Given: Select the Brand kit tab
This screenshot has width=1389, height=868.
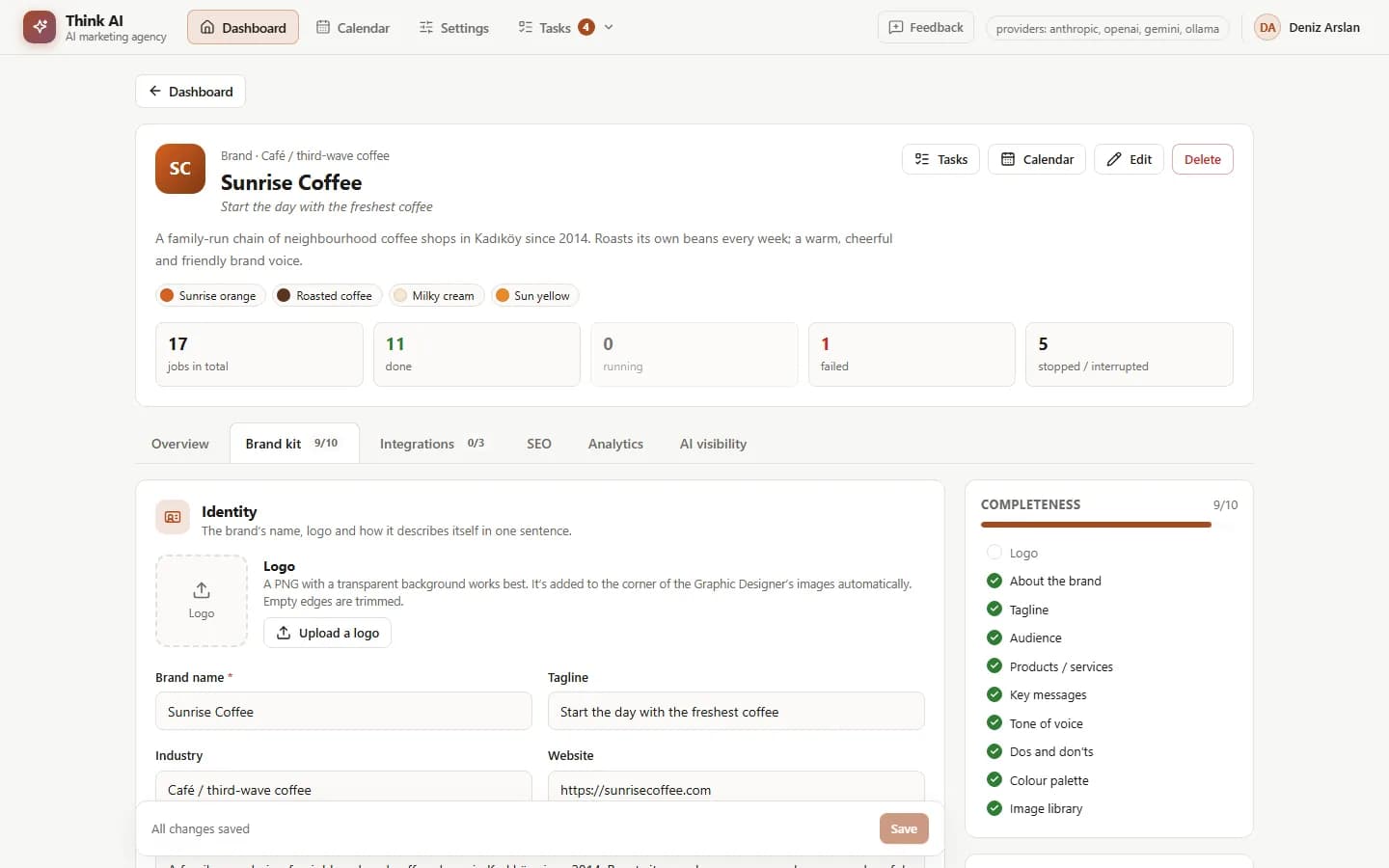Looking at the screenshot, I should [294, 444].
